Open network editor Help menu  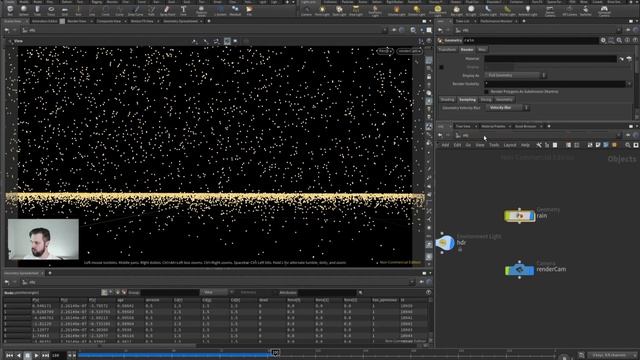(x=525, y=145)
